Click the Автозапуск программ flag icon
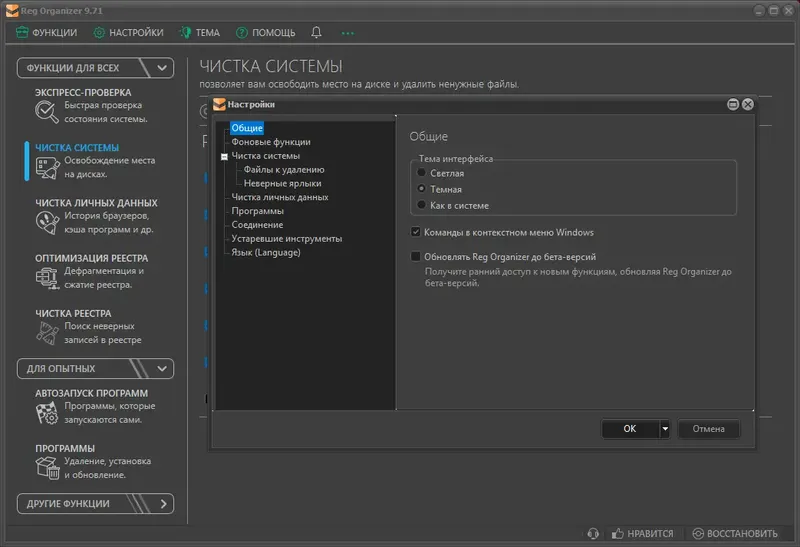The height and width of the screenshot is (547, 800). (47, 413)
